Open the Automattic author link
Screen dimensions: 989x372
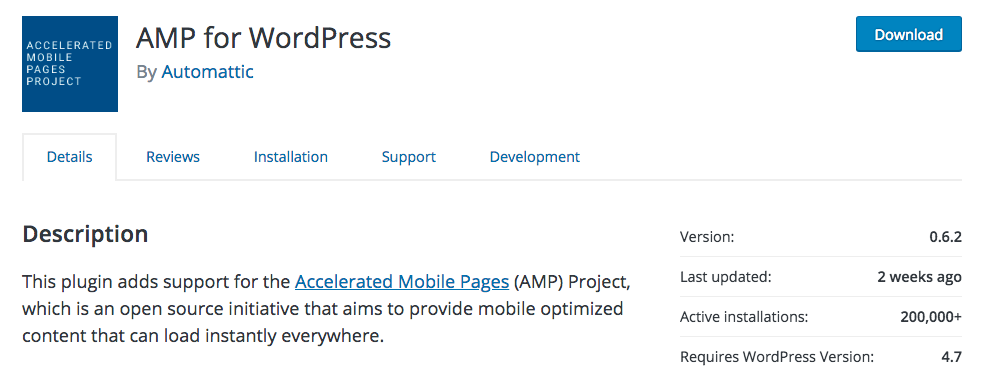(x=208, y=72)
